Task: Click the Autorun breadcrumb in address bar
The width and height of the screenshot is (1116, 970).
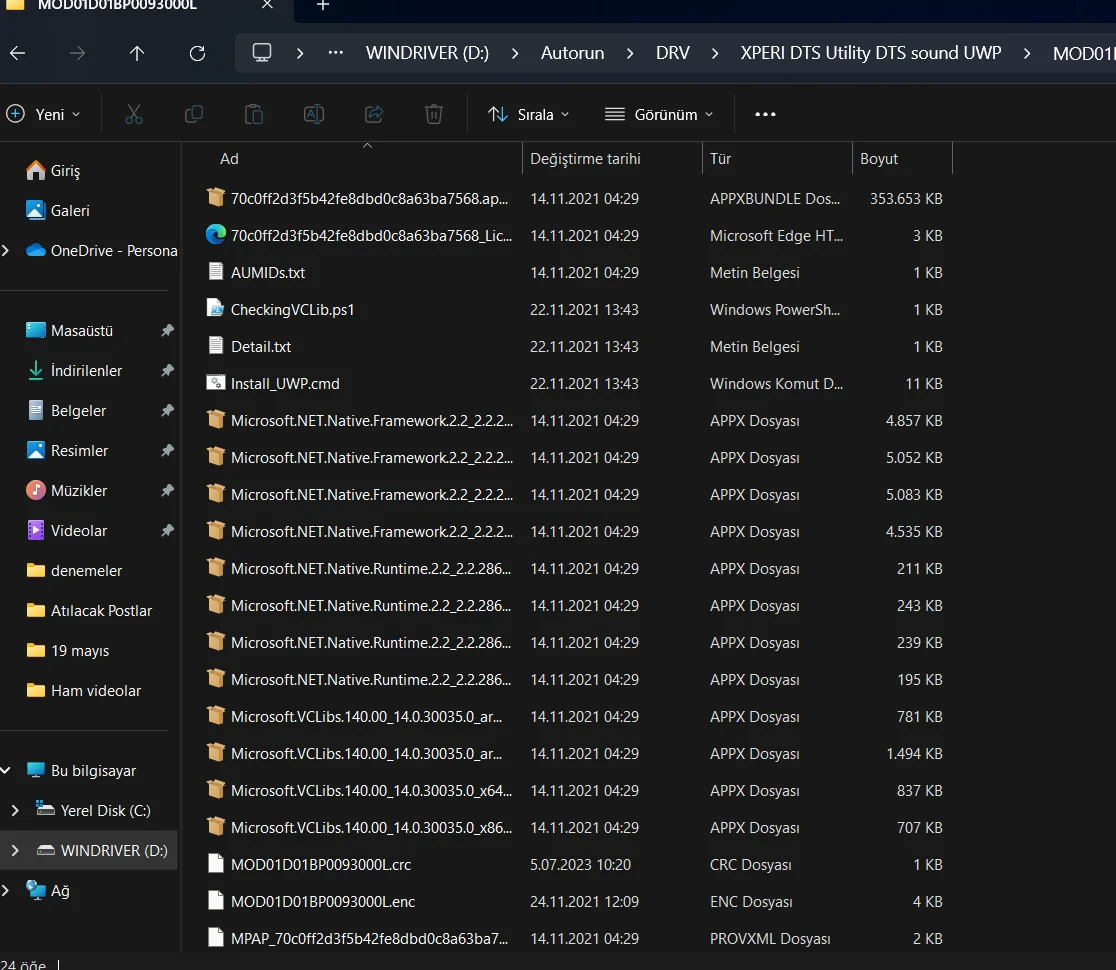Action: coord(572,53)
